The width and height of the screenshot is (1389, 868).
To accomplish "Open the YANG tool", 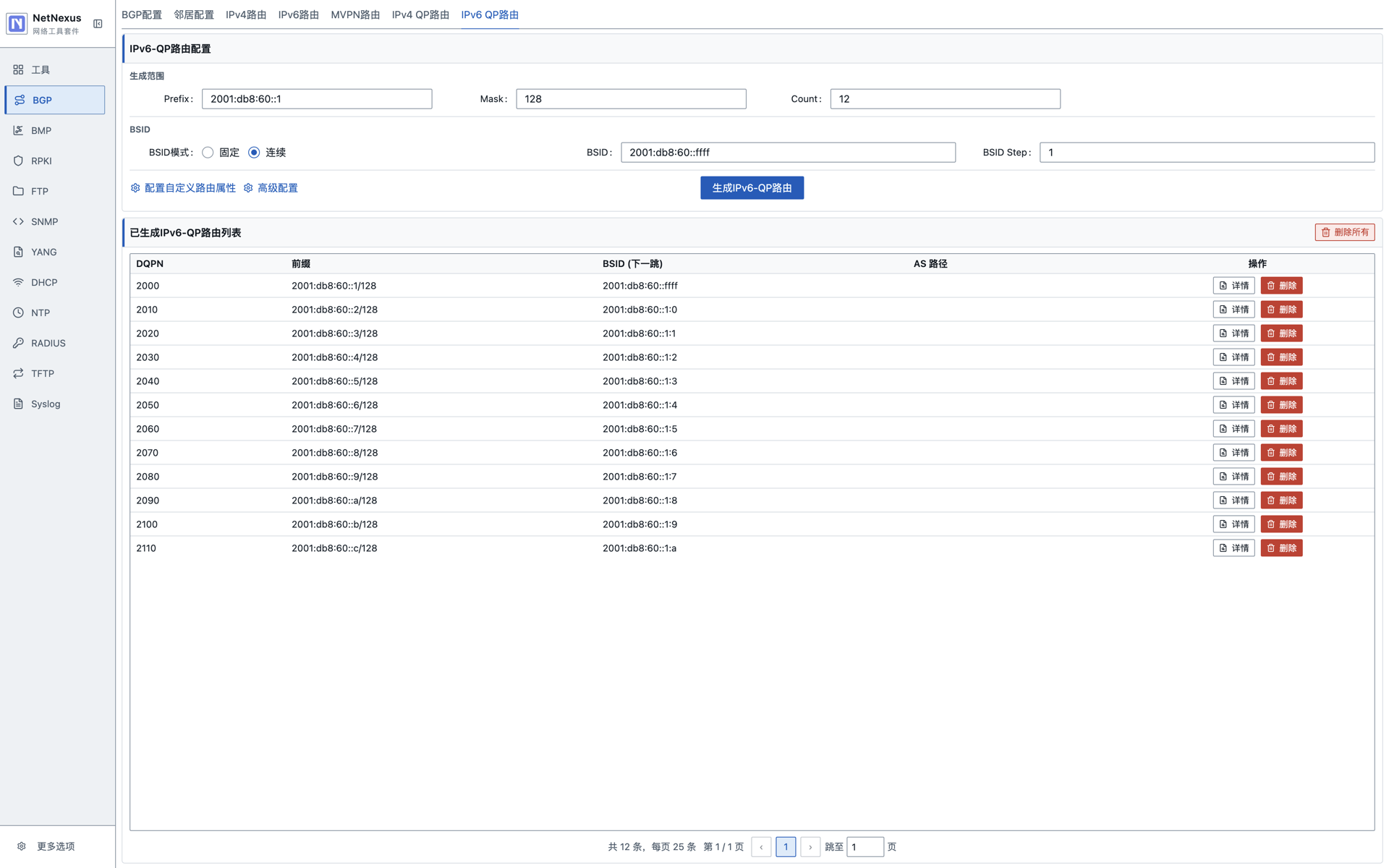I will (55, 252).
